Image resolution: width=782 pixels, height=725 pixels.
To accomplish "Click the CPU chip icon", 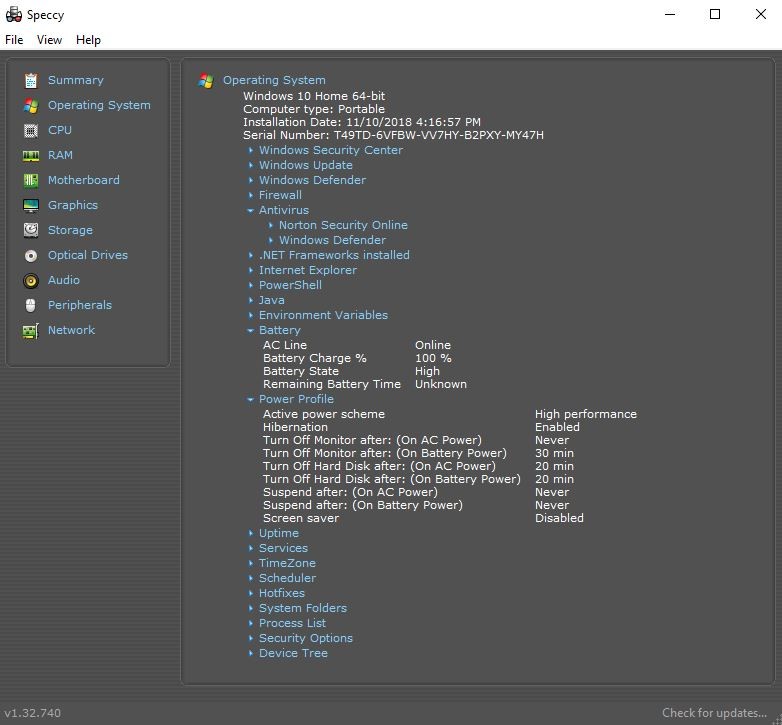I will 31,130.
